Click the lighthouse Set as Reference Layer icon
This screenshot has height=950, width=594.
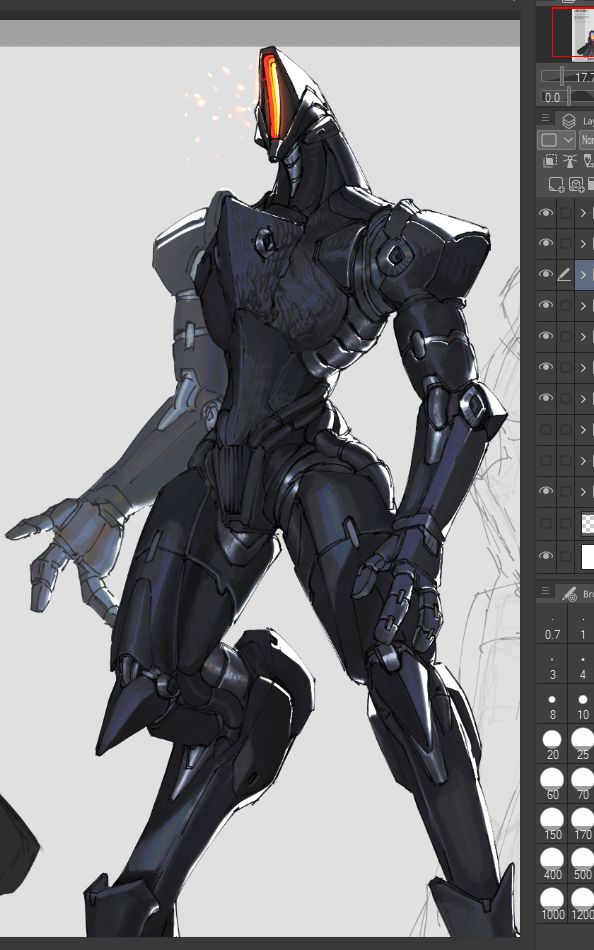tap(569, 161)
